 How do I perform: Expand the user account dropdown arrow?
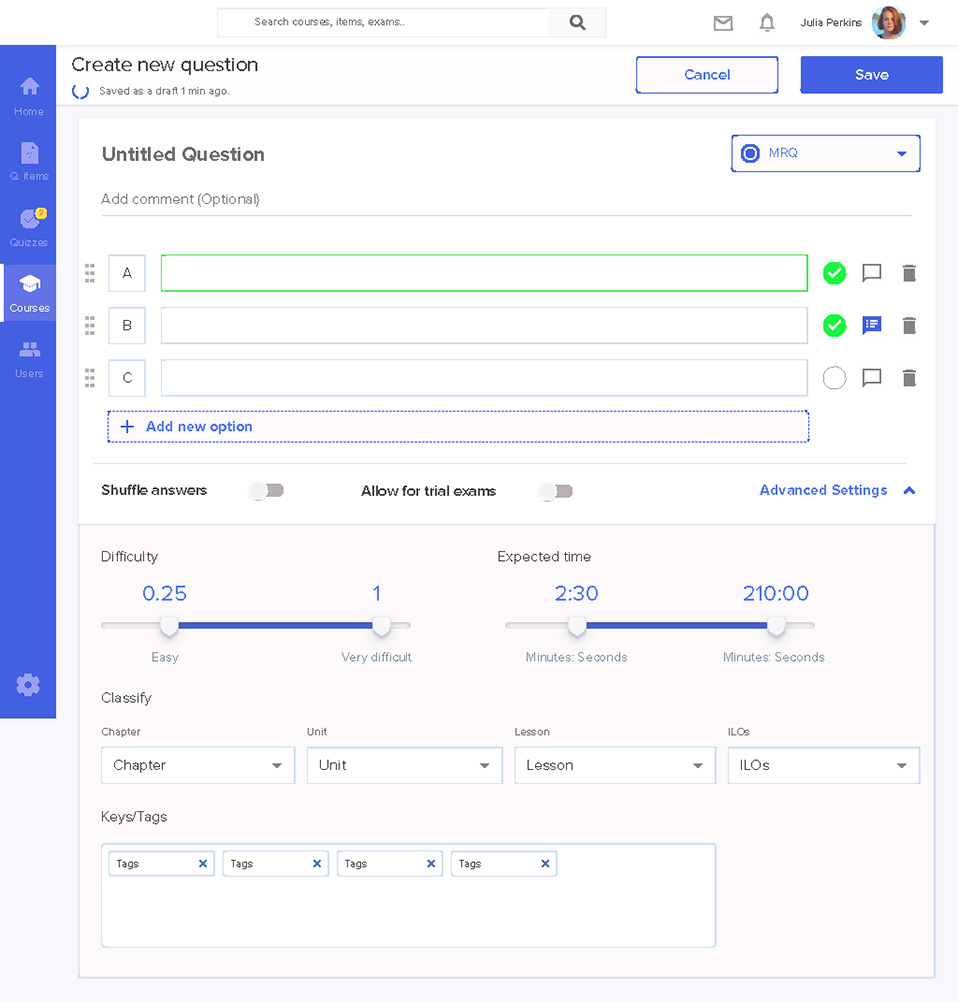click(924, 23)
